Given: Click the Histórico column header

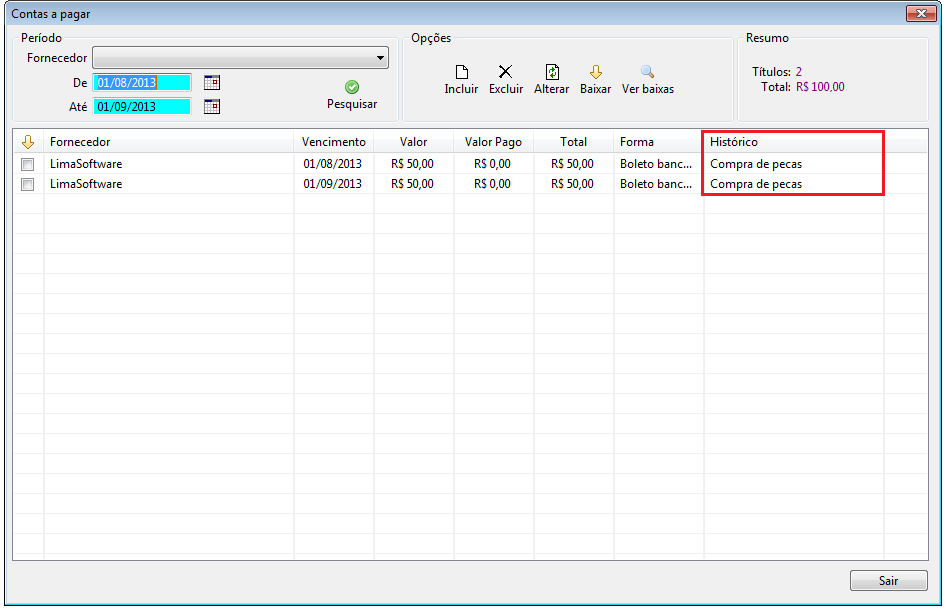Looking at the screenshot, I should point(794,142).
